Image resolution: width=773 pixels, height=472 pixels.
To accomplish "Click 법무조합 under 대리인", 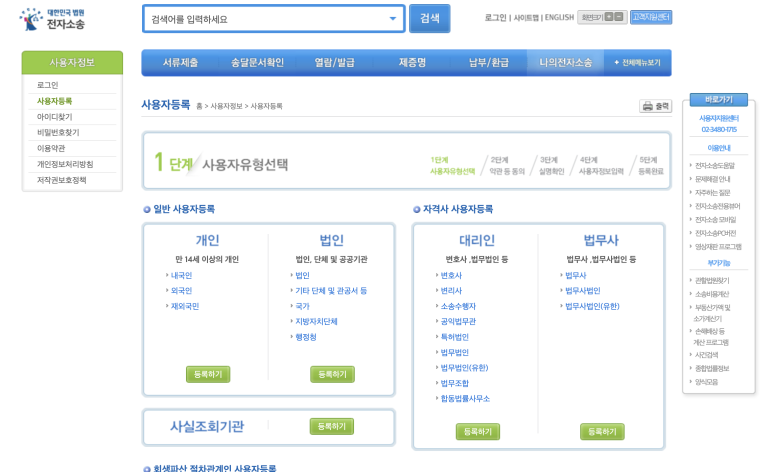I will click(x=455, y=383).
